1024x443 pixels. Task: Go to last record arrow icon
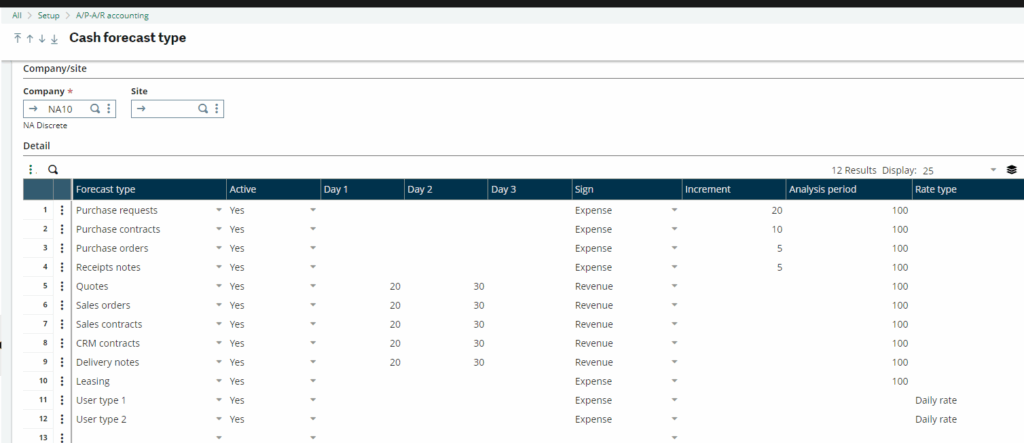pyautogui.click(x=54, y=39)
